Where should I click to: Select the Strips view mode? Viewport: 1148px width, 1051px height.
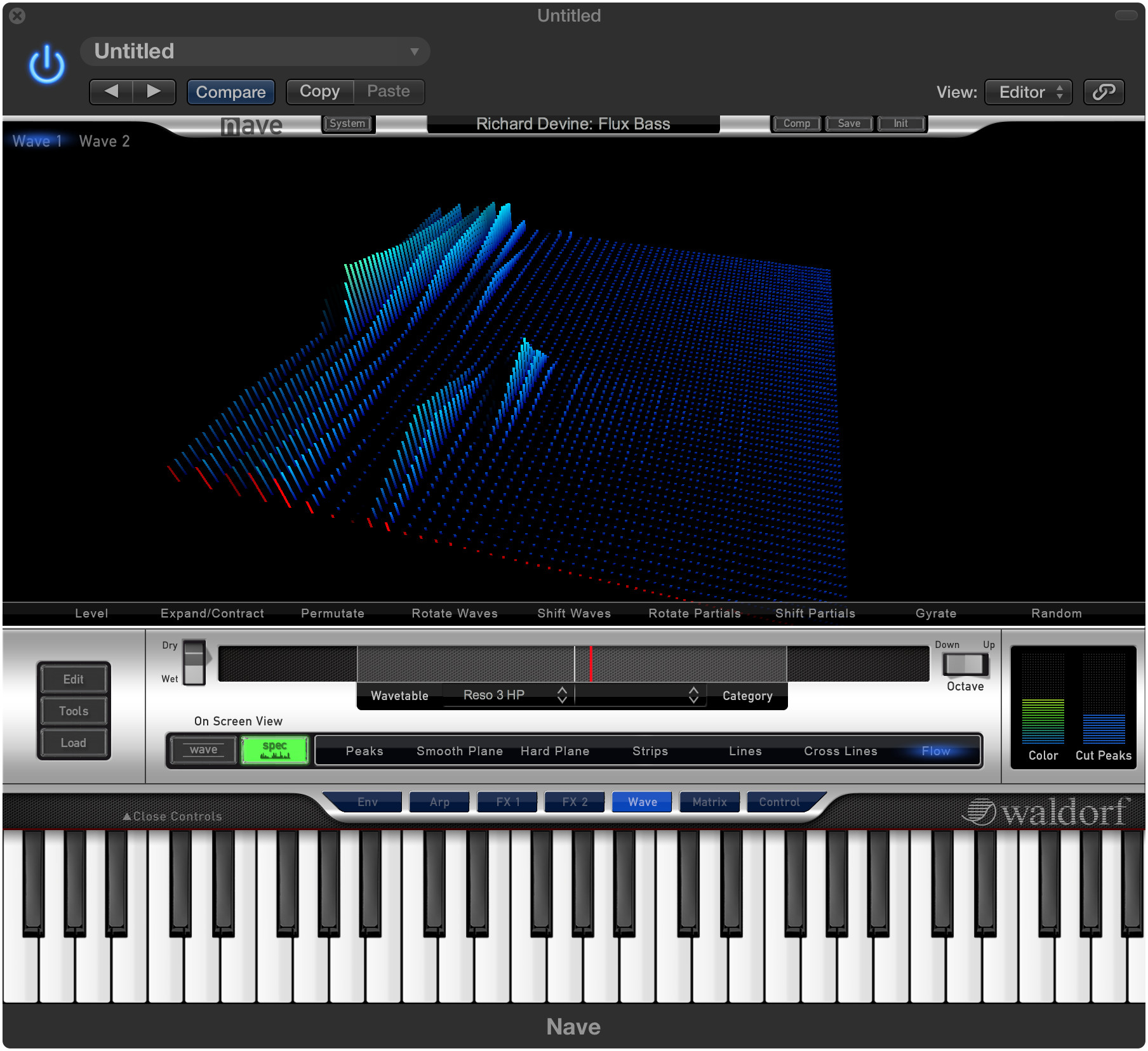[x=650, y=751]
